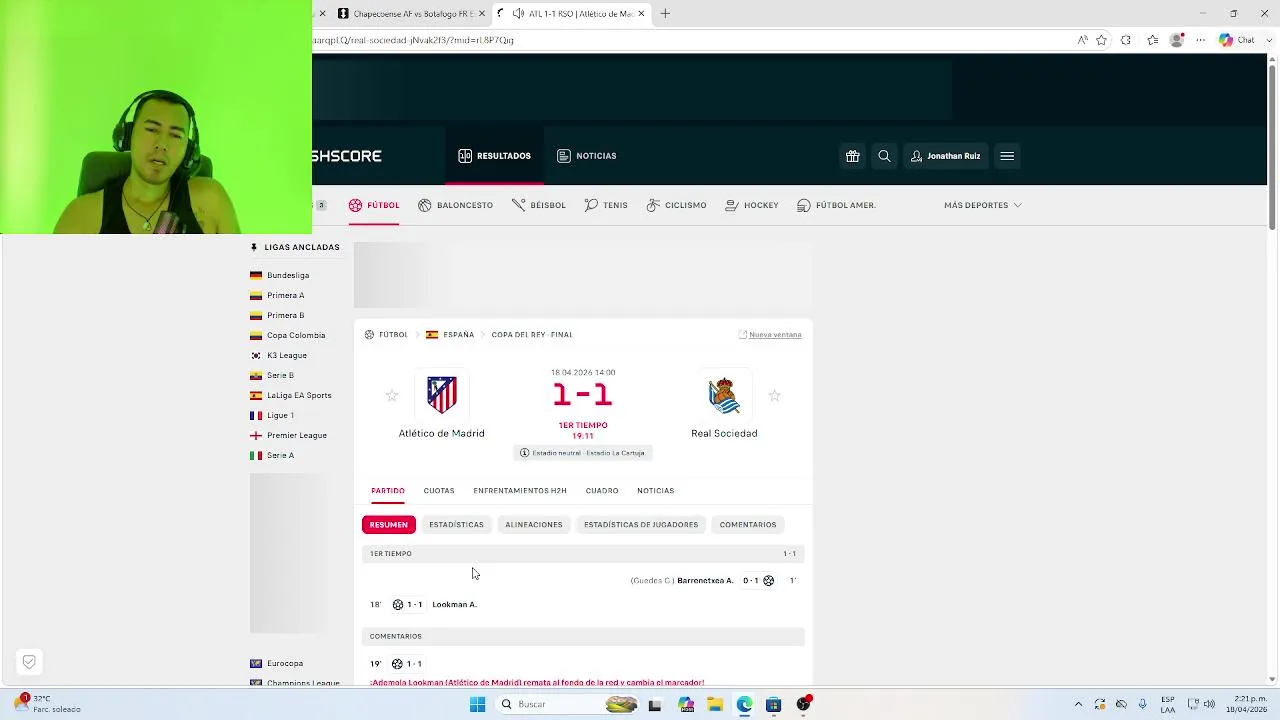The width and height of the screenshot is (1280, 720).
Task: Click the Estadio neutral info label
Action: (x=583, y=453)
